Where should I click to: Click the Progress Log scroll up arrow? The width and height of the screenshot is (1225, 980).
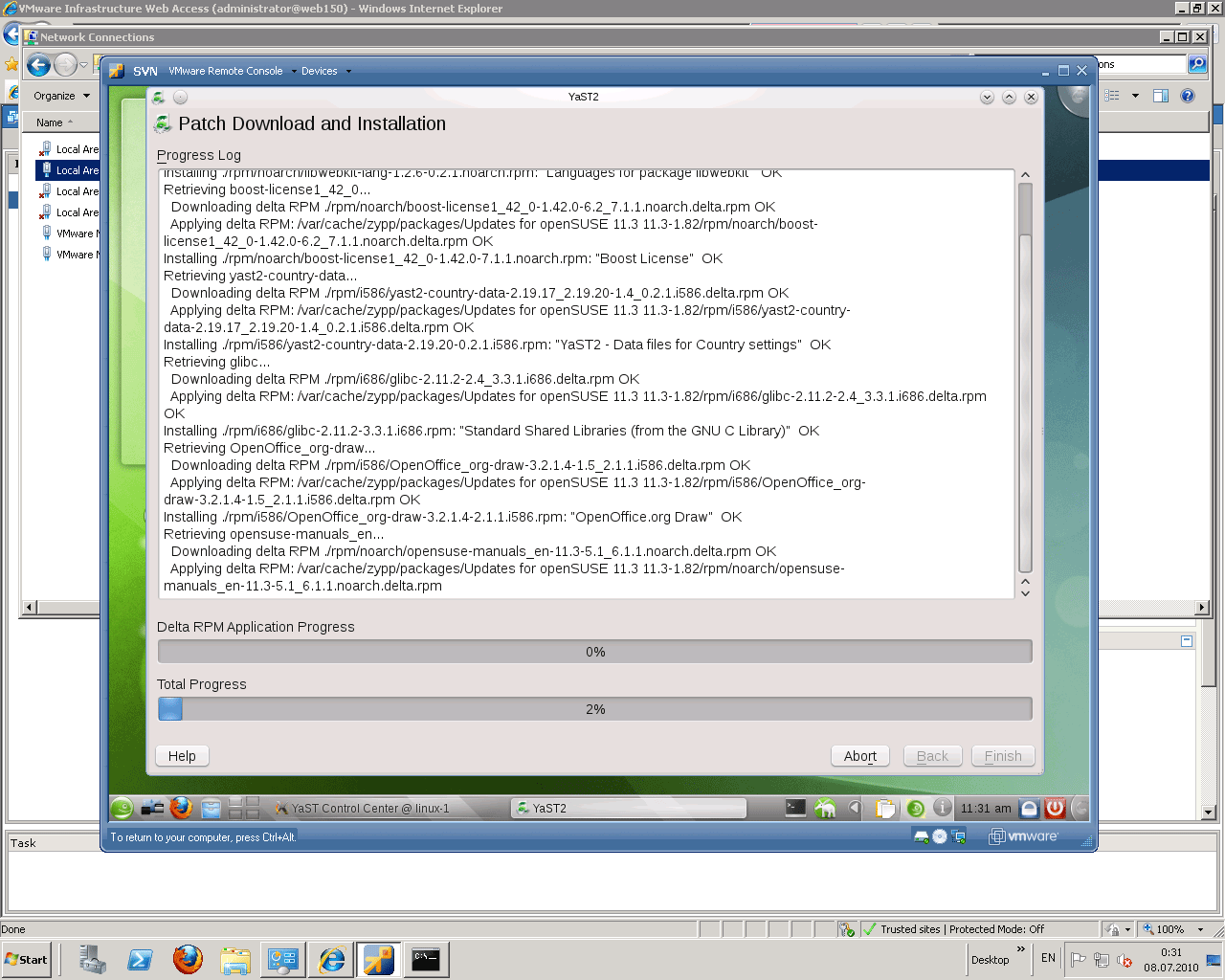(x=1025, y=175)
